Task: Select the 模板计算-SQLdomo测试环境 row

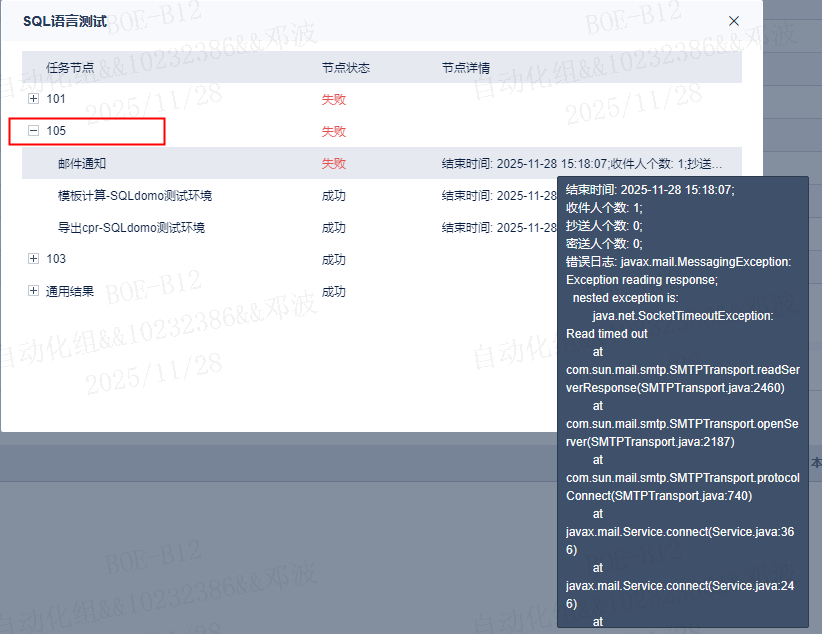Action: coord(382,196)
